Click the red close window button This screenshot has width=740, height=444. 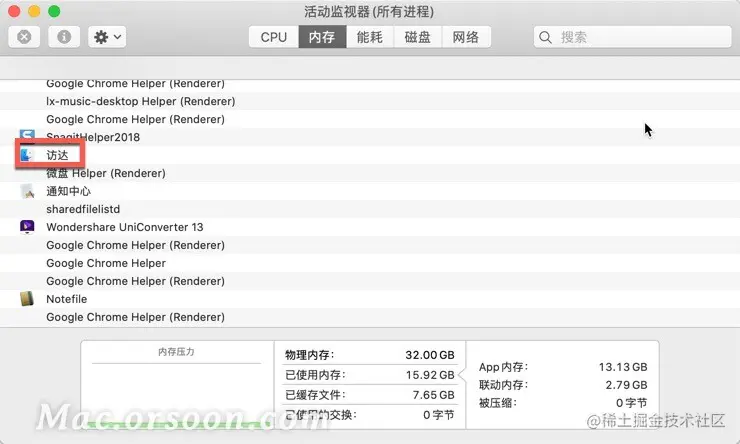pos(14,11)
